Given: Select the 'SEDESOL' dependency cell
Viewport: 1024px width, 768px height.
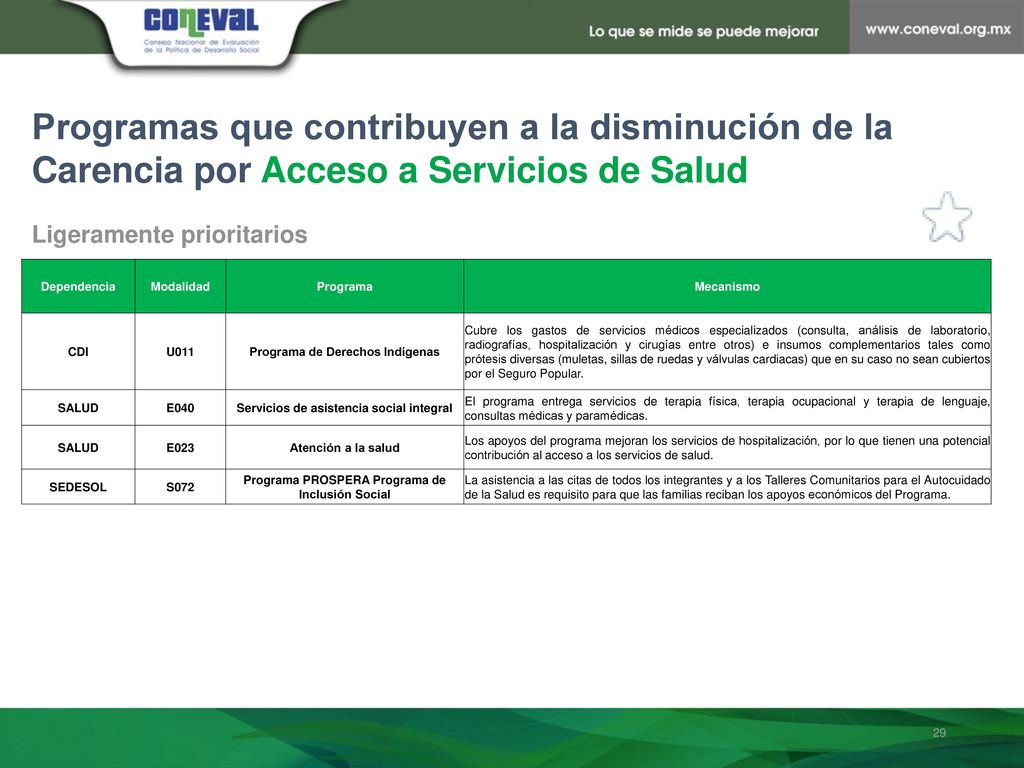Looking at the screenshot, I should point(78,487).
